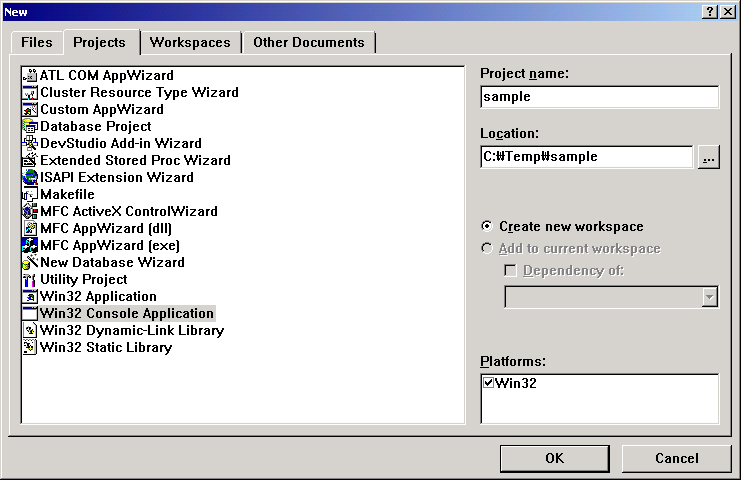Toggle the Win32 platform checkbox
The height and width of the screenshot is (480, 741).
click(489, 382)
